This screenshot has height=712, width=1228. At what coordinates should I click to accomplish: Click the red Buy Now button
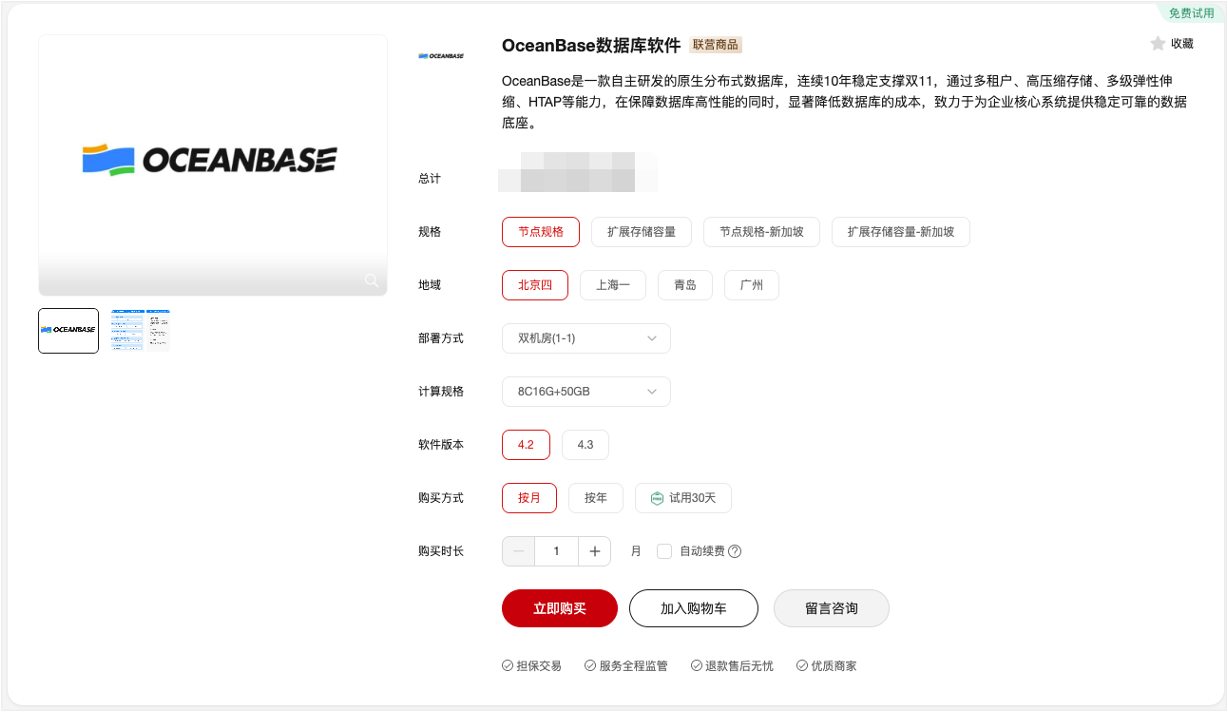[560, 608]
